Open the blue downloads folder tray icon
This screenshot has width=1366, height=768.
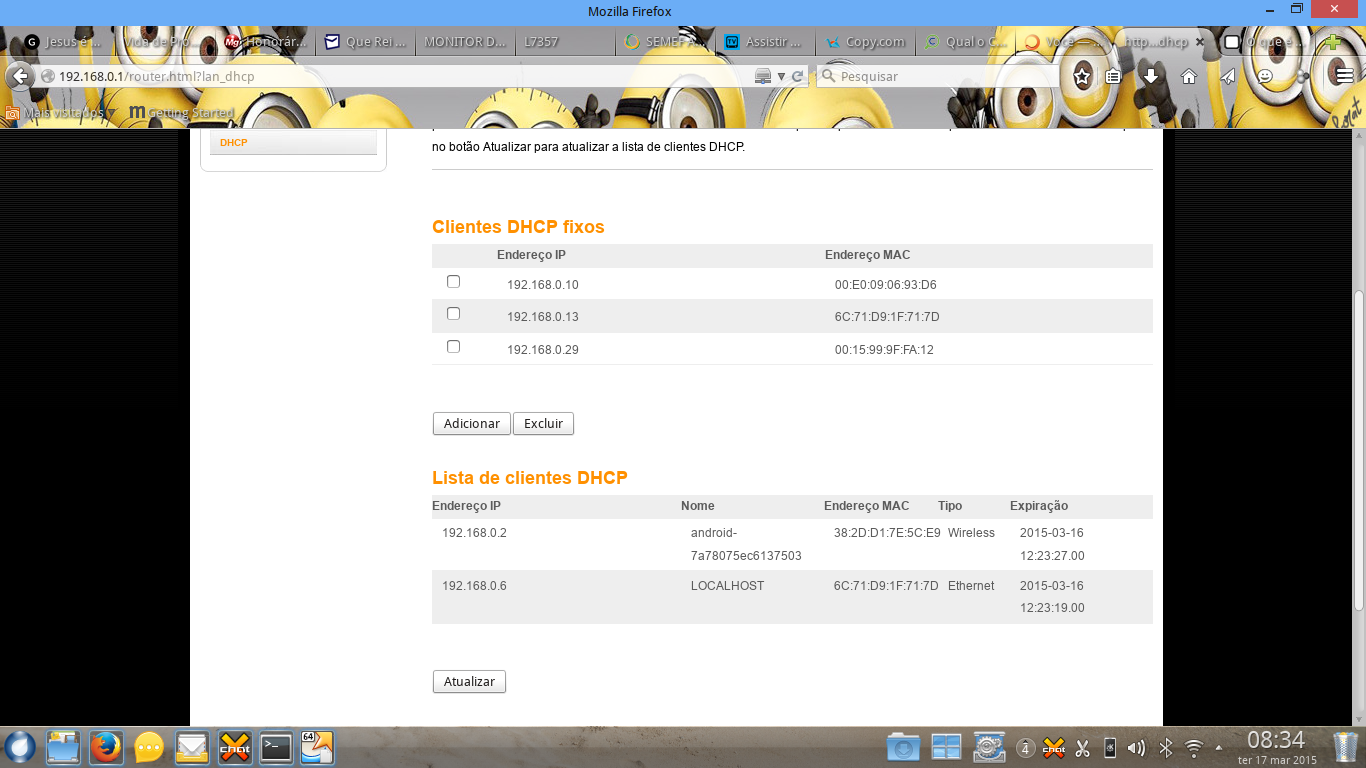(903, 747)
